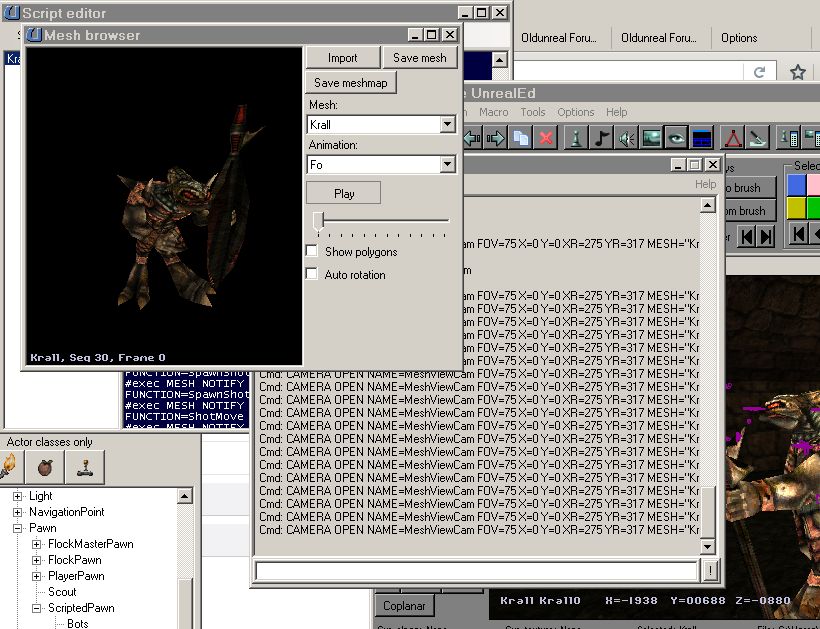Click the log window execute '!' button

click(x=710, y=570)
